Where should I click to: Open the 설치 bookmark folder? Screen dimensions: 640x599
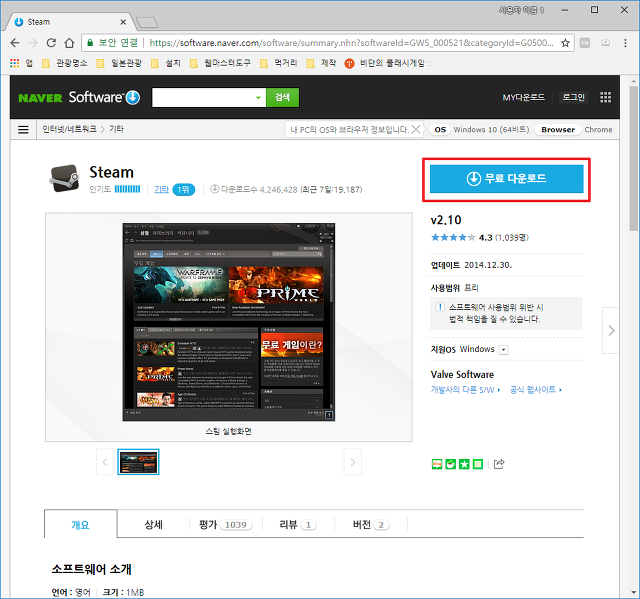pos(166,63)
